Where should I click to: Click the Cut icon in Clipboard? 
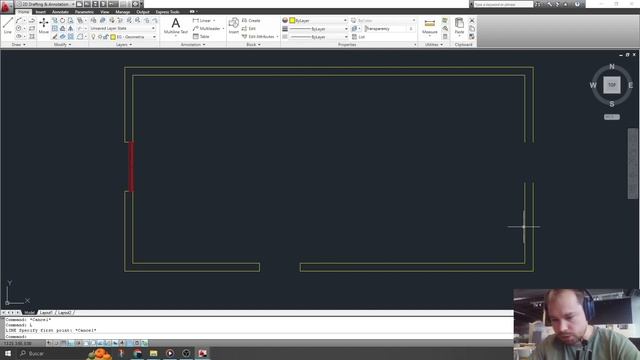472,20
